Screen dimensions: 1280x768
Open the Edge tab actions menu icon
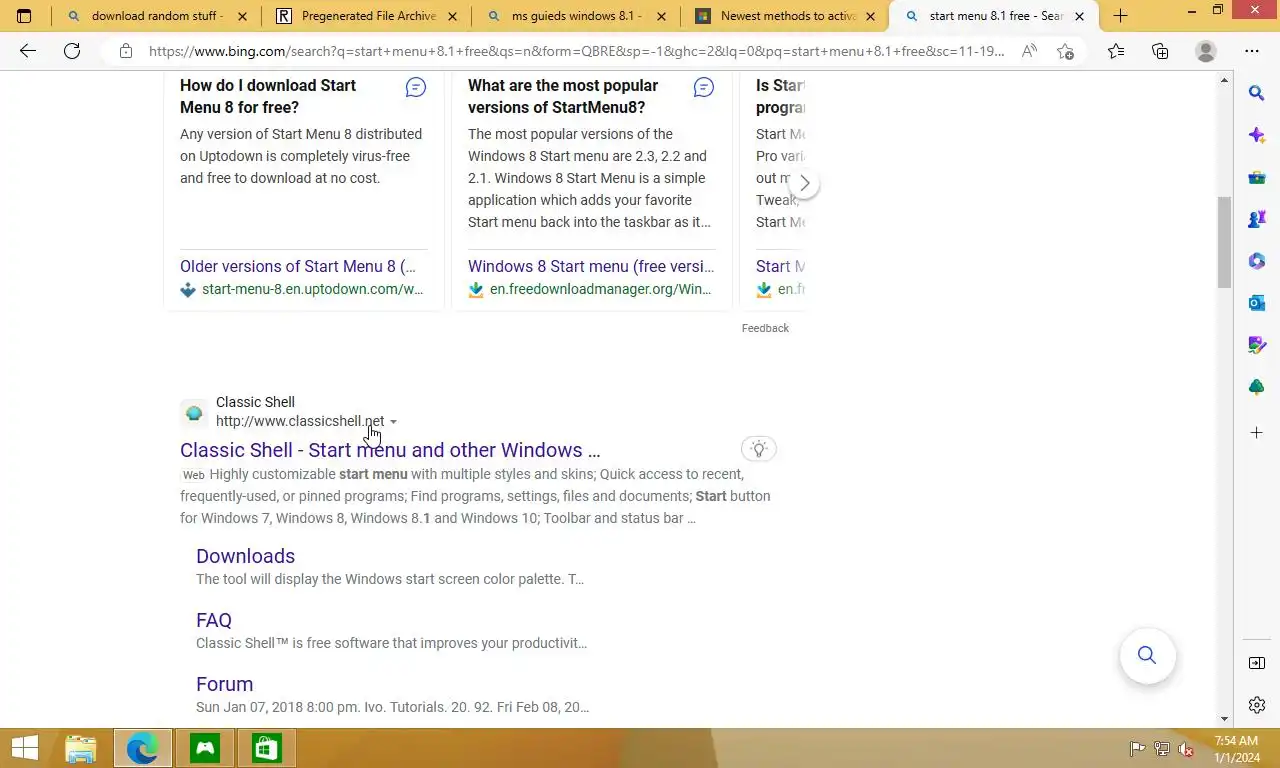click(24, 16)
